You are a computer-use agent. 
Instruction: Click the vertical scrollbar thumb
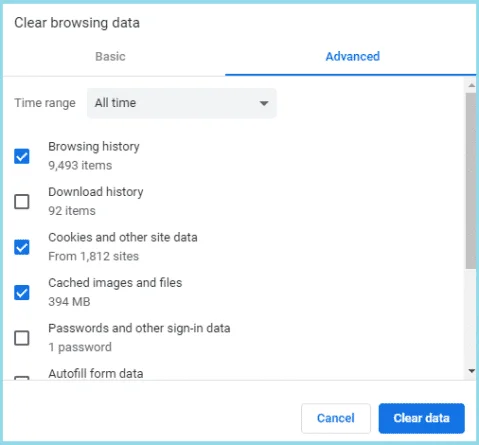click(471, 180)
